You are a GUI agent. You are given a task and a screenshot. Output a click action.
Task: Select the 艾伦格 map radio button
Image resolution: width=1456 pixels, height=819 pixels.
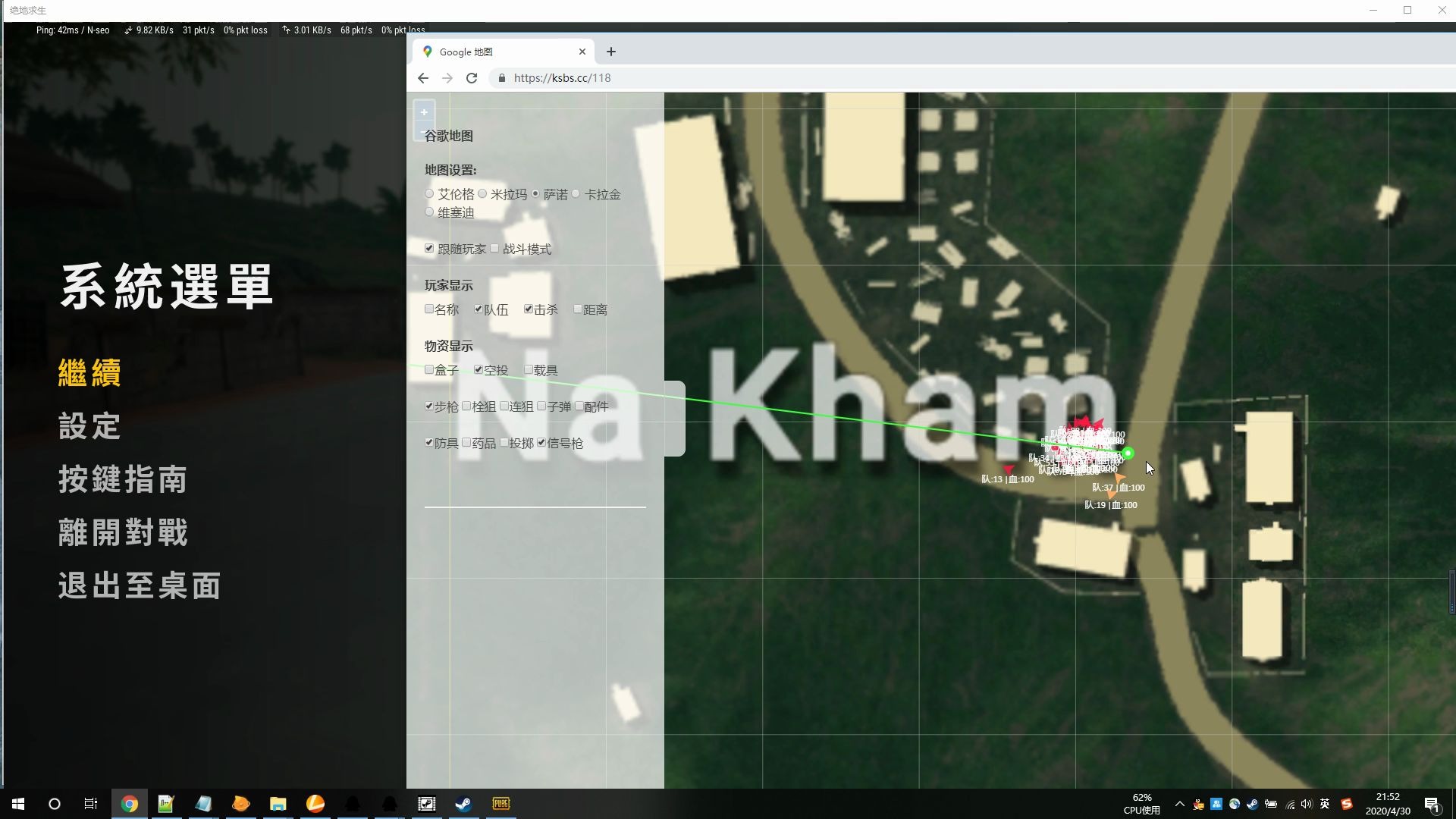[x=429, y=194]
